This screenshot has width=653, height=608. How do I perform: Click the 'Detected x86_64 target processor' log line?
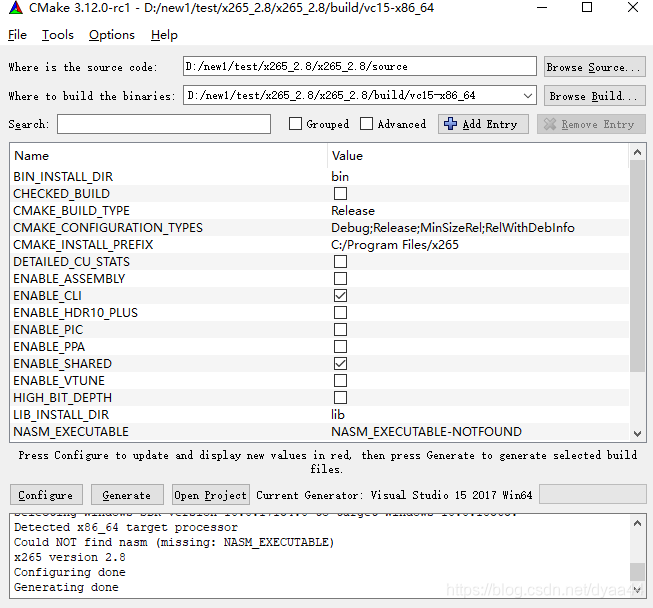126,527
